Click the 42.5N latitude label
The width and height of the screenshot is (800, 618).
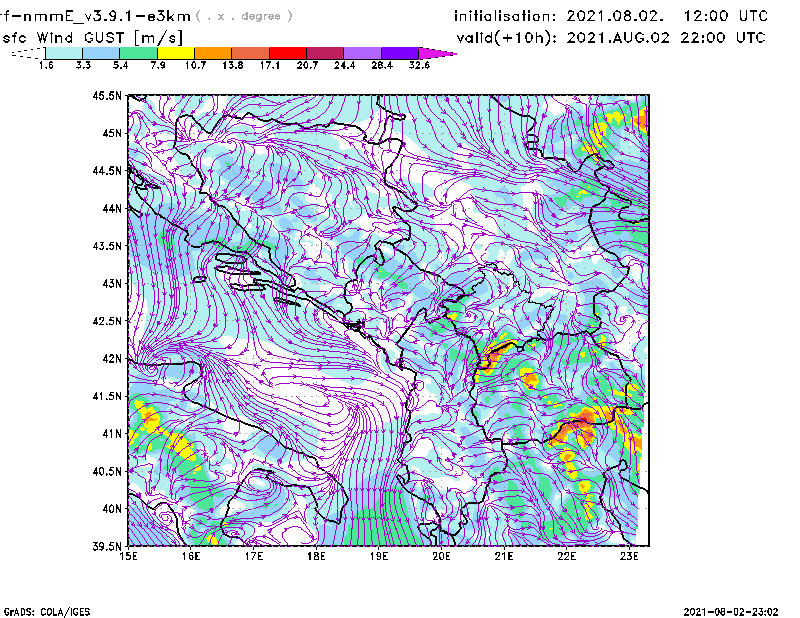(x=107, y=321)
